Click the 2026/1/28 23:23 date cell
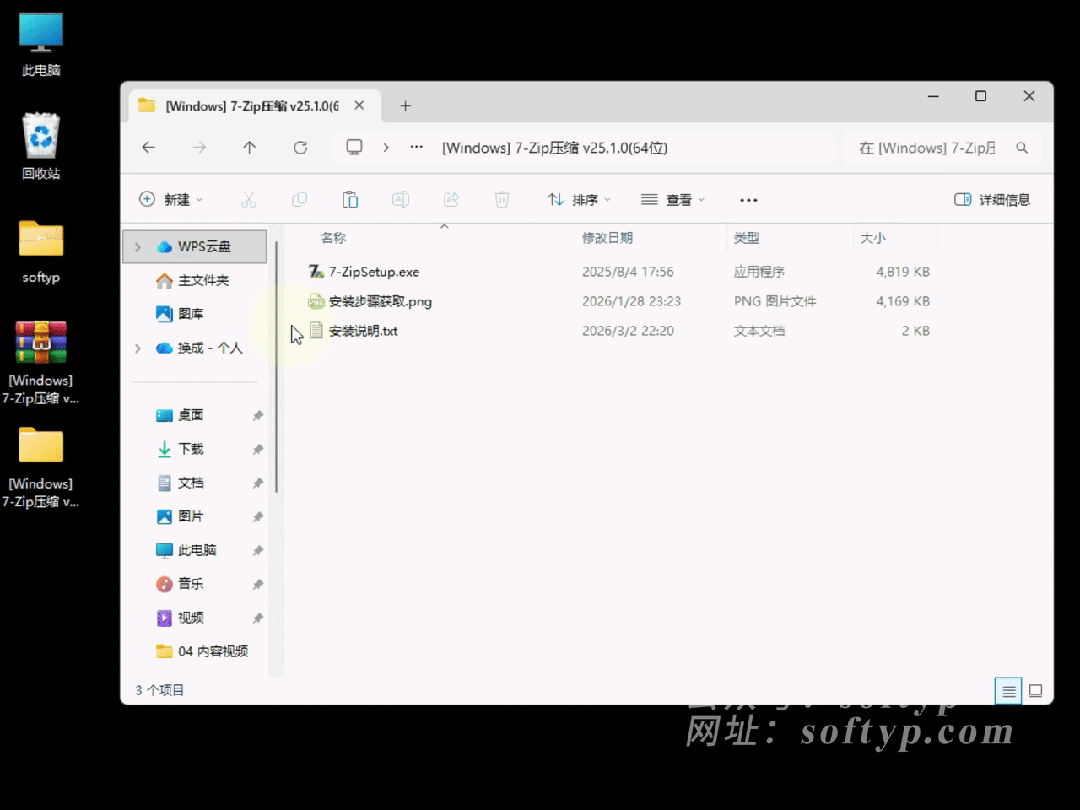1080x810 pixels. 632,302
